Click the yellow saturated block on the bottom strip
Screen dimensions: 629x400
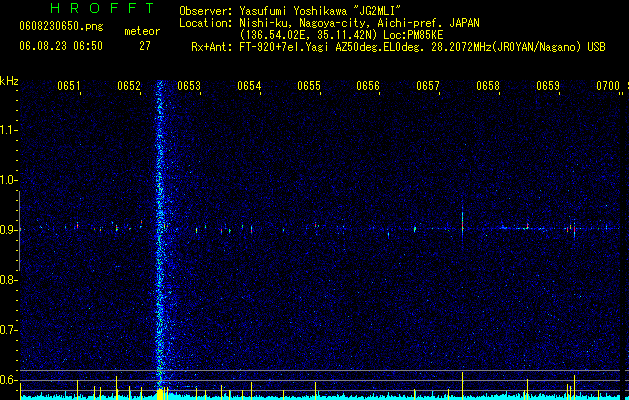160,394
